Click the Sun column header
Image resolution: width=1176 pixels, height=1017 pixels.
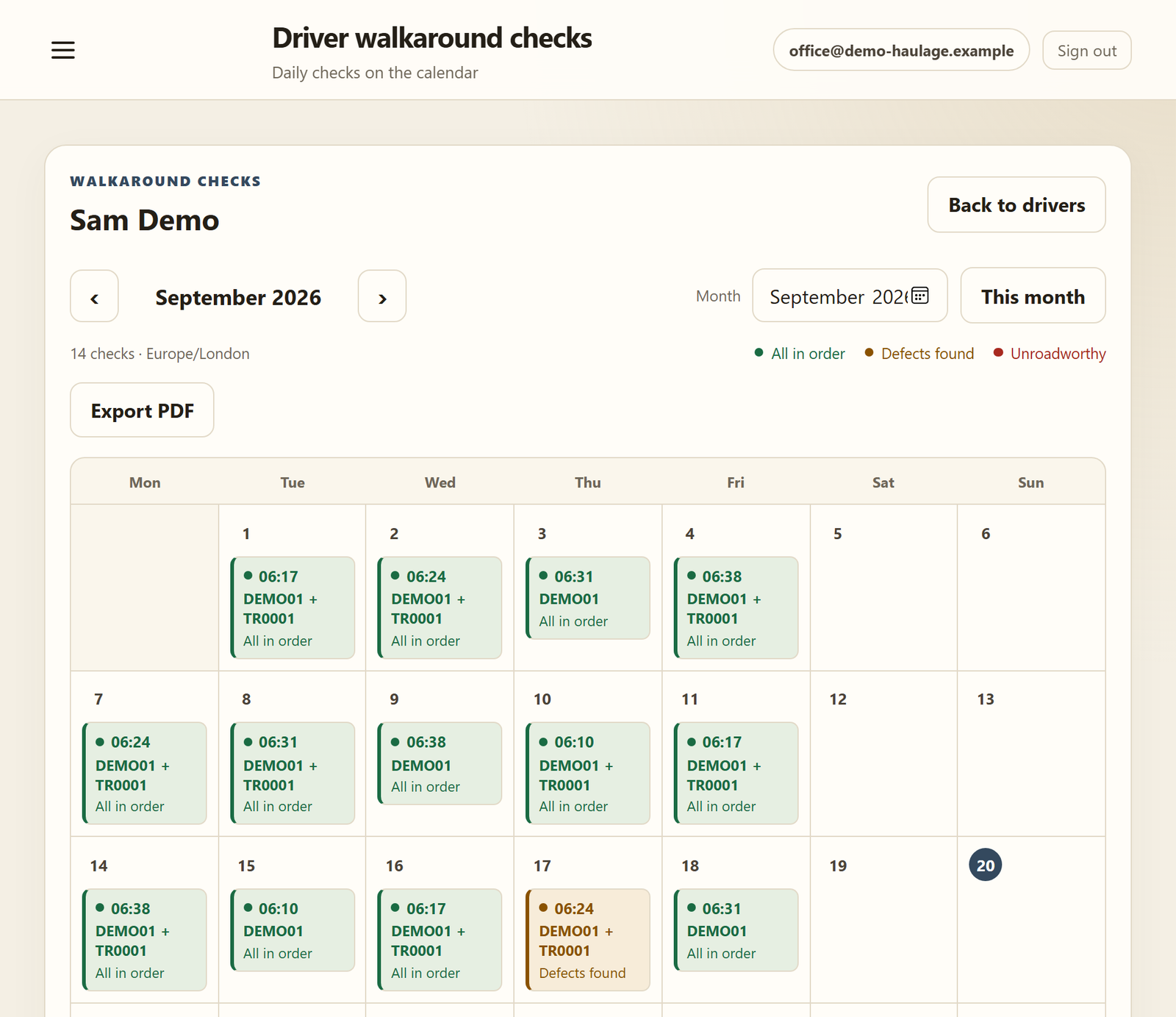tap(1031, 482)
